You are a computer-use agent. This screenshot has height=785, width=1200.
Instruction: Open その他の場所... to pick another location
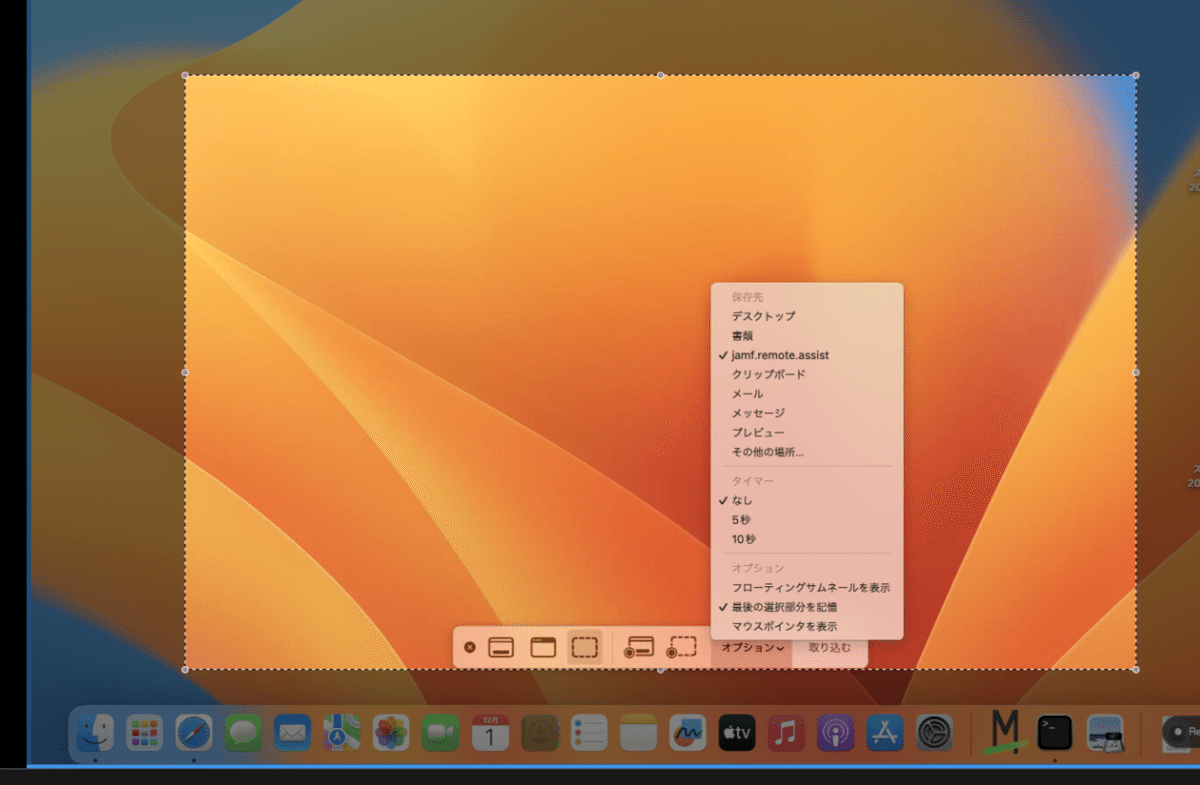tap(767, 452)
